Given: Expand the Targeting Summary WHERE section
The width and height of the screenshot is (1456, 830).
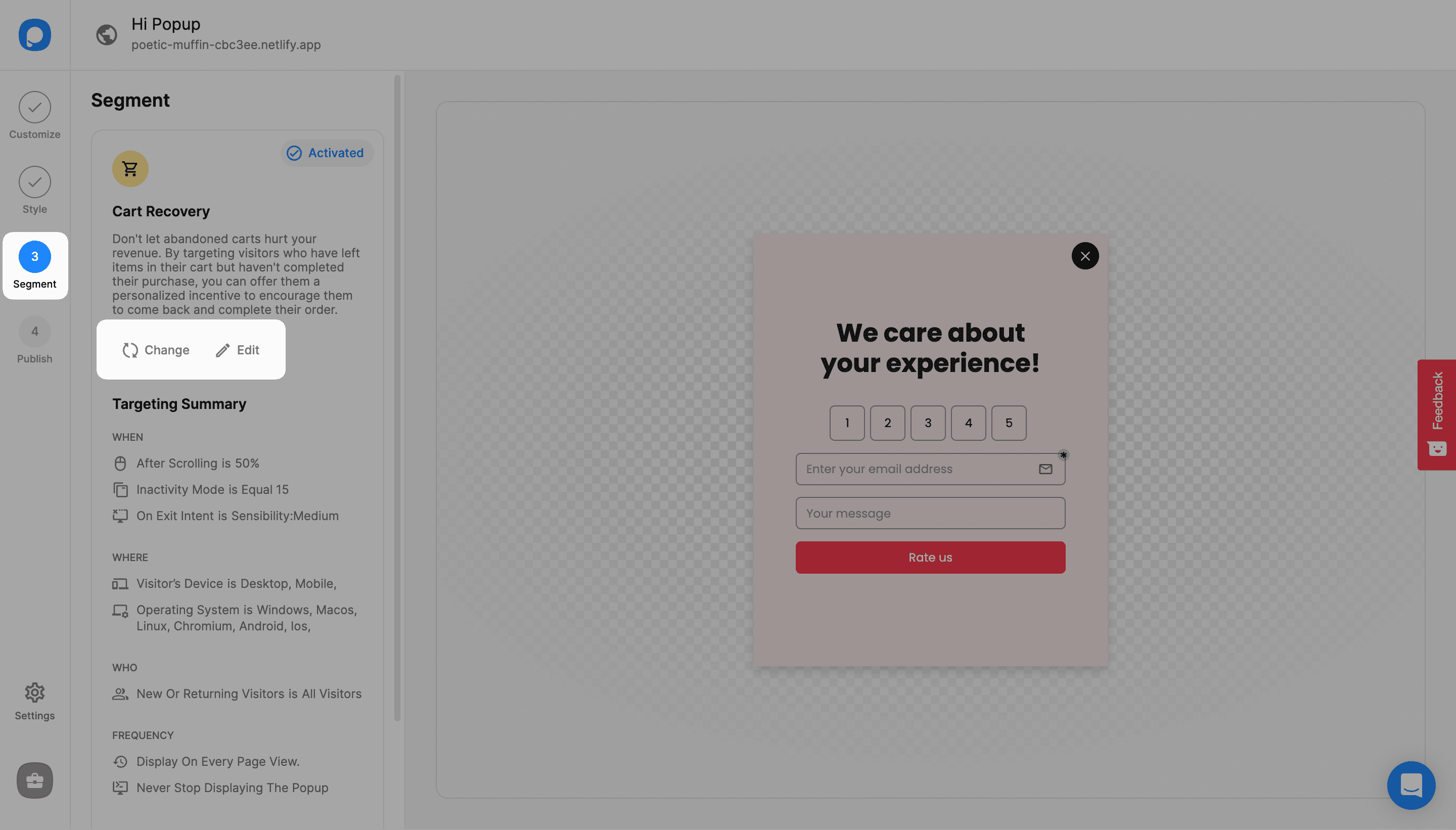Looking at the screenshot, I should pos(129,557).
